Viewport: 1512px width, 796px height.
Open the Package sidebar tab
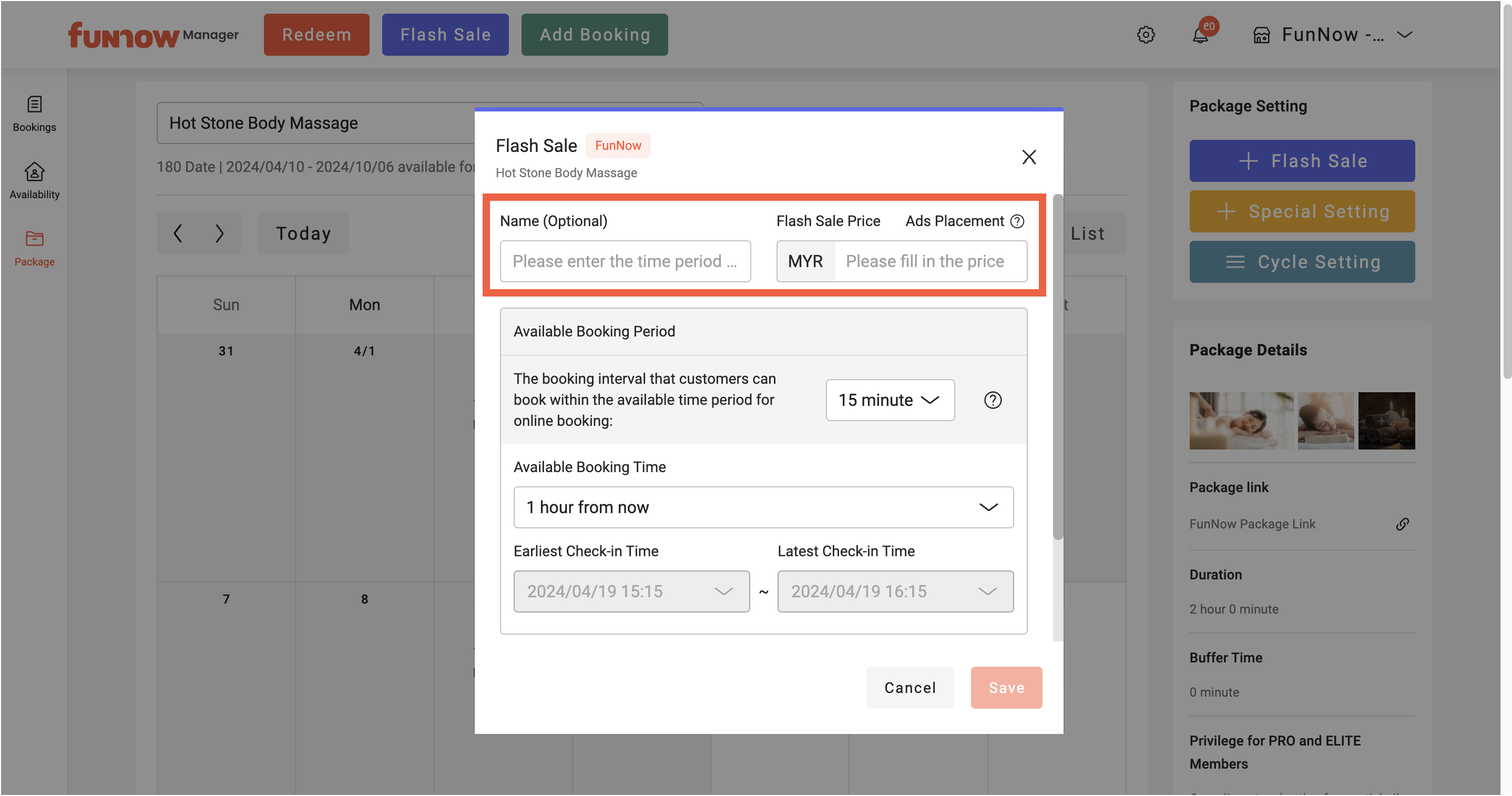[34, 248]
